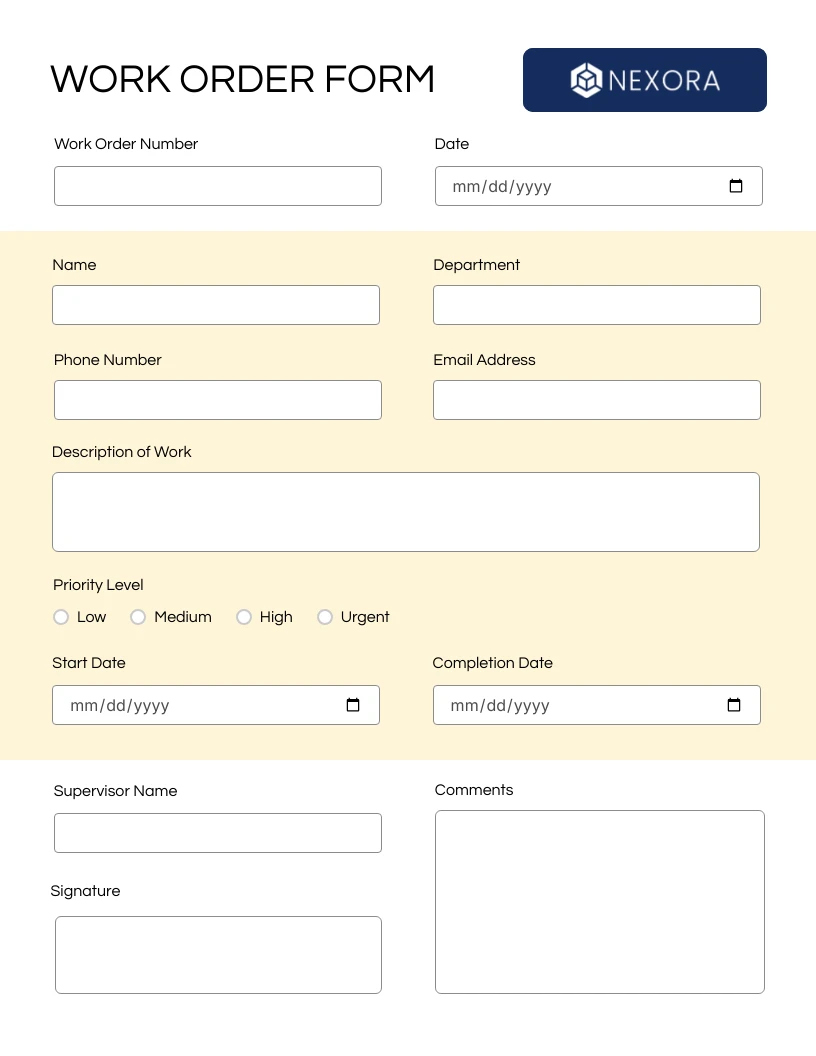Open calendar picker in the top Date field
The image size is (816, 1056).
735,186
